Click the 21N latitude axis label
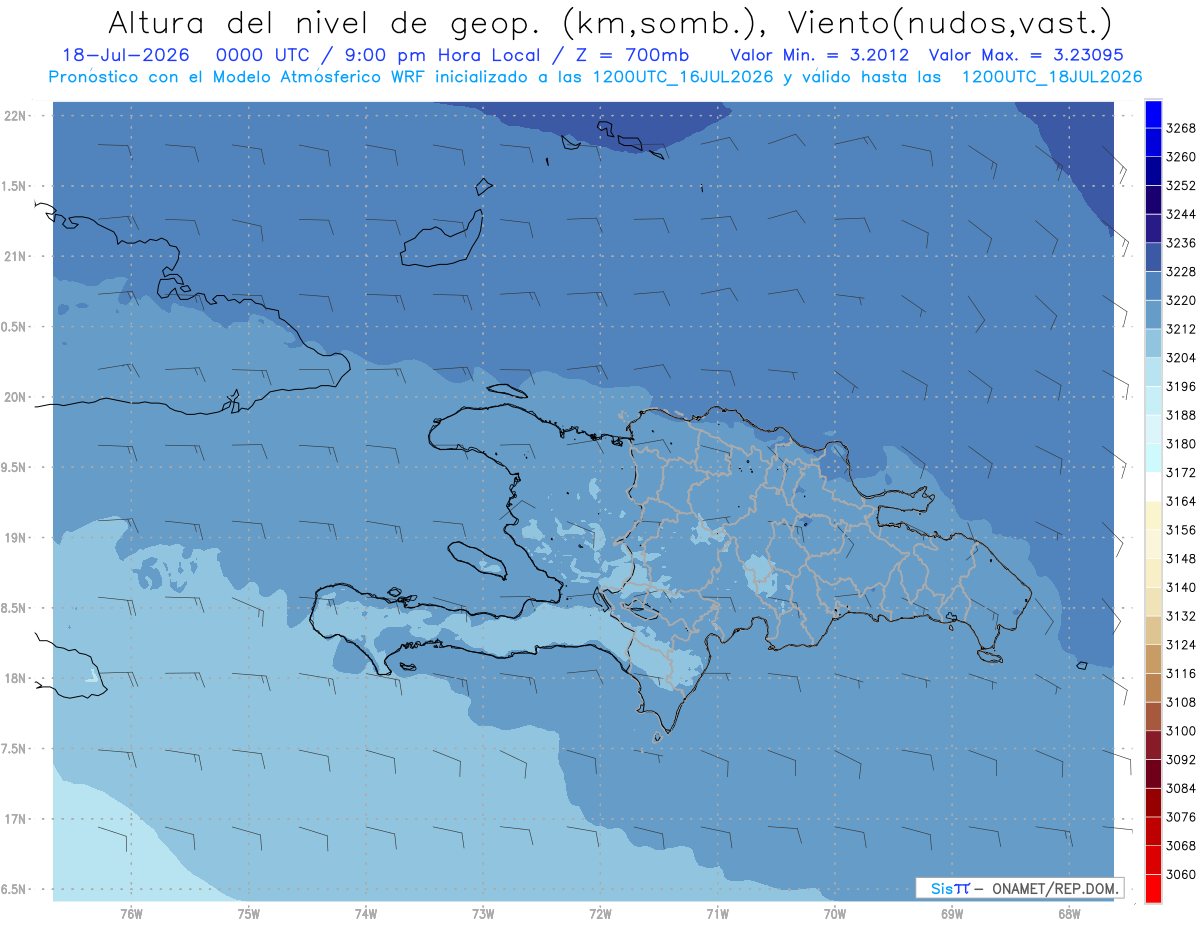Viewport: 1200px width, 927px height. (15, 257)
